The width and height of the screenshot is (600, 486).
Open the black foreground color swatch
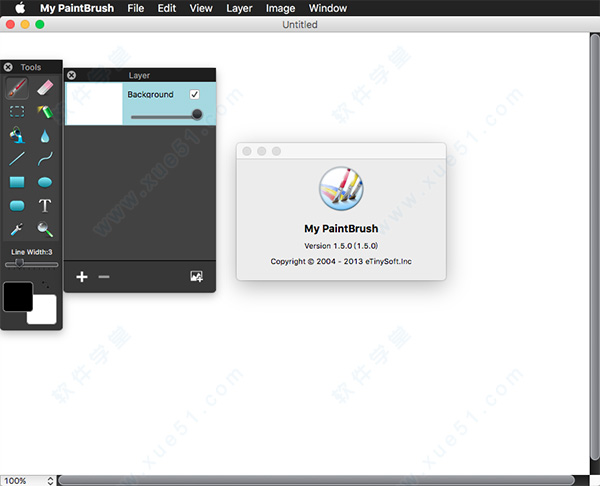coord(18,297)
